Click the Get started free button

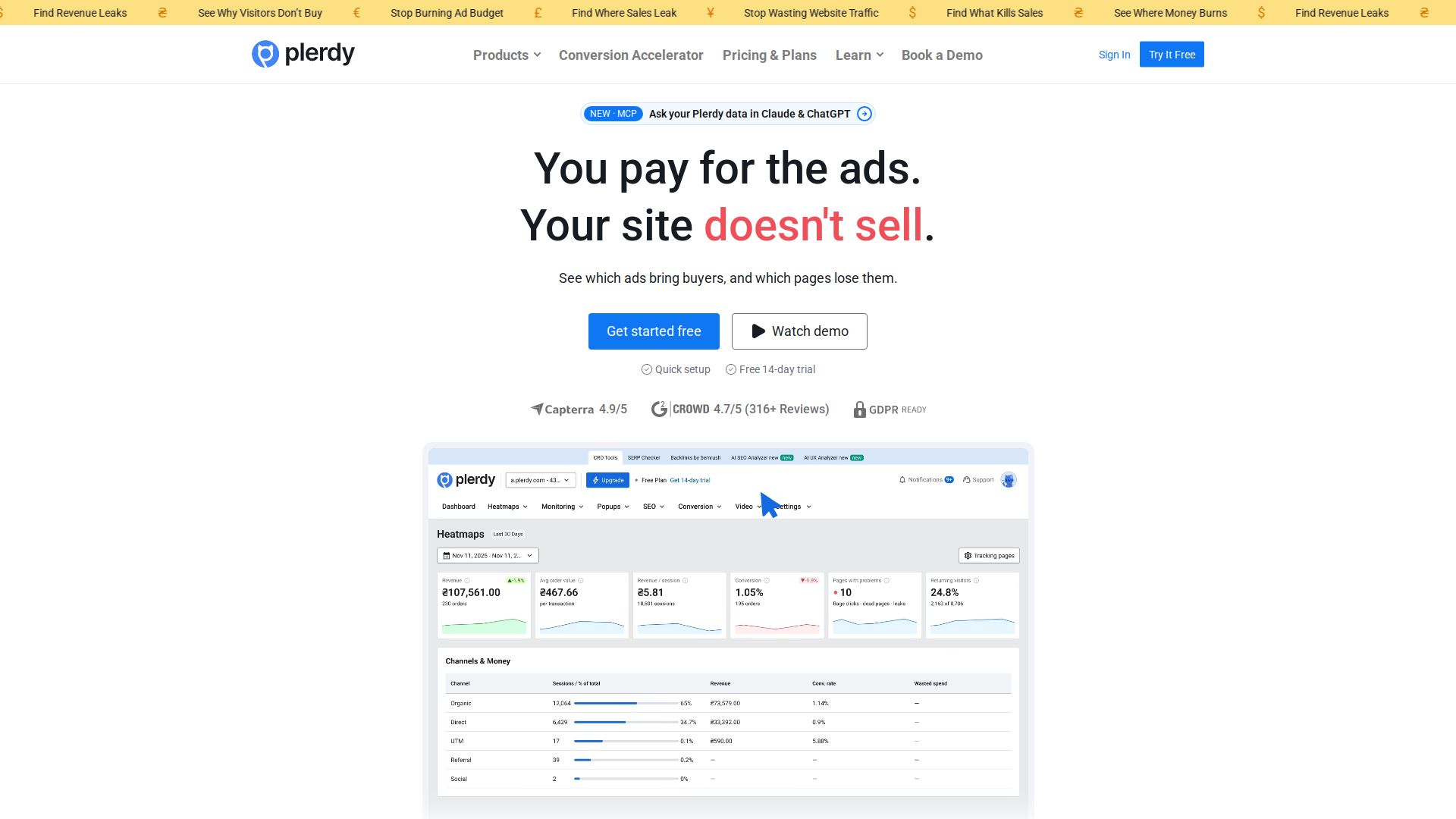point(654,331)
